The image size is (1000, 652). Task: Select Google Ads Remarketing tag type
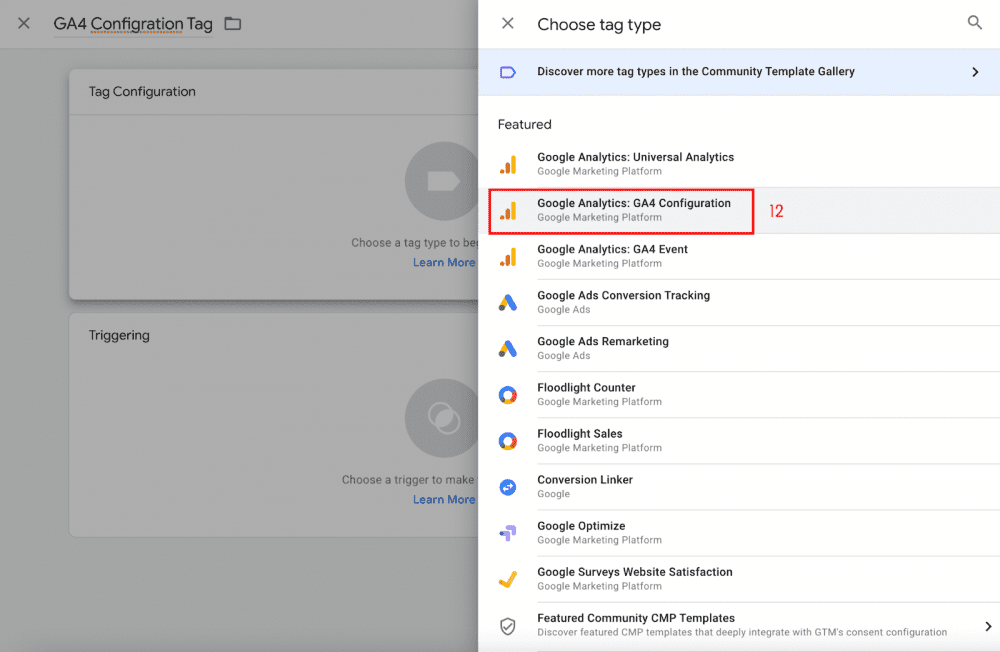coord(739,348)
